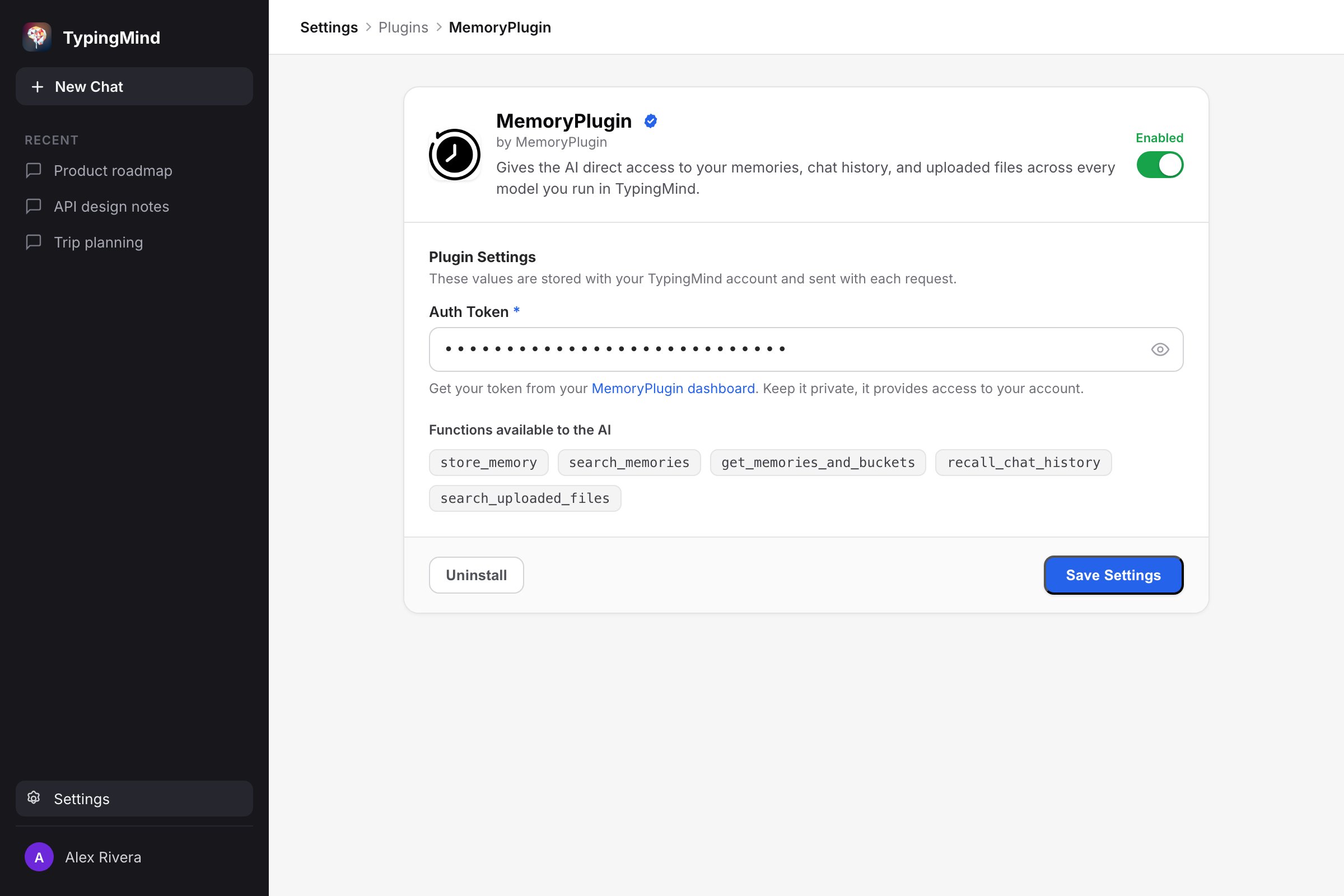The height and width of the screenshot is (896, 1344).
Task: Click the search_memories function chip
Action: pos(629,463)
